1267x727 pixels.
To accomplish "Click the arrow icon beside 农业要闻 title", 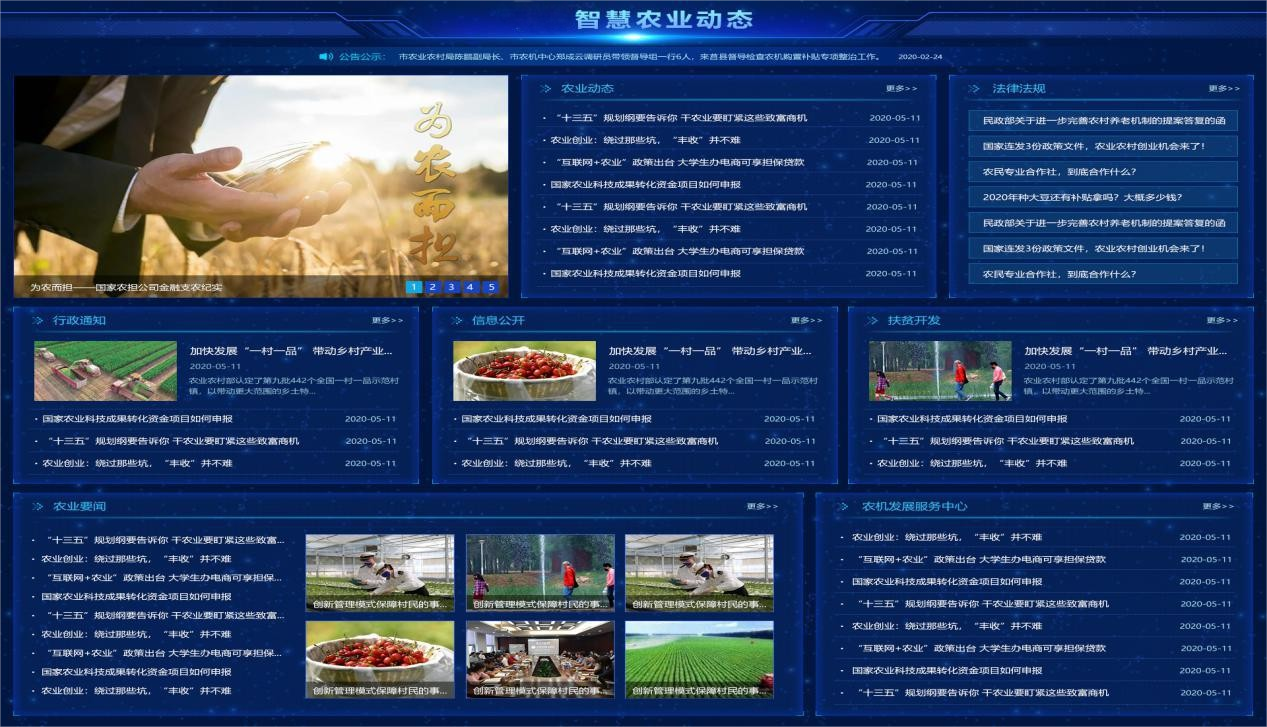I will pos(37,507).
